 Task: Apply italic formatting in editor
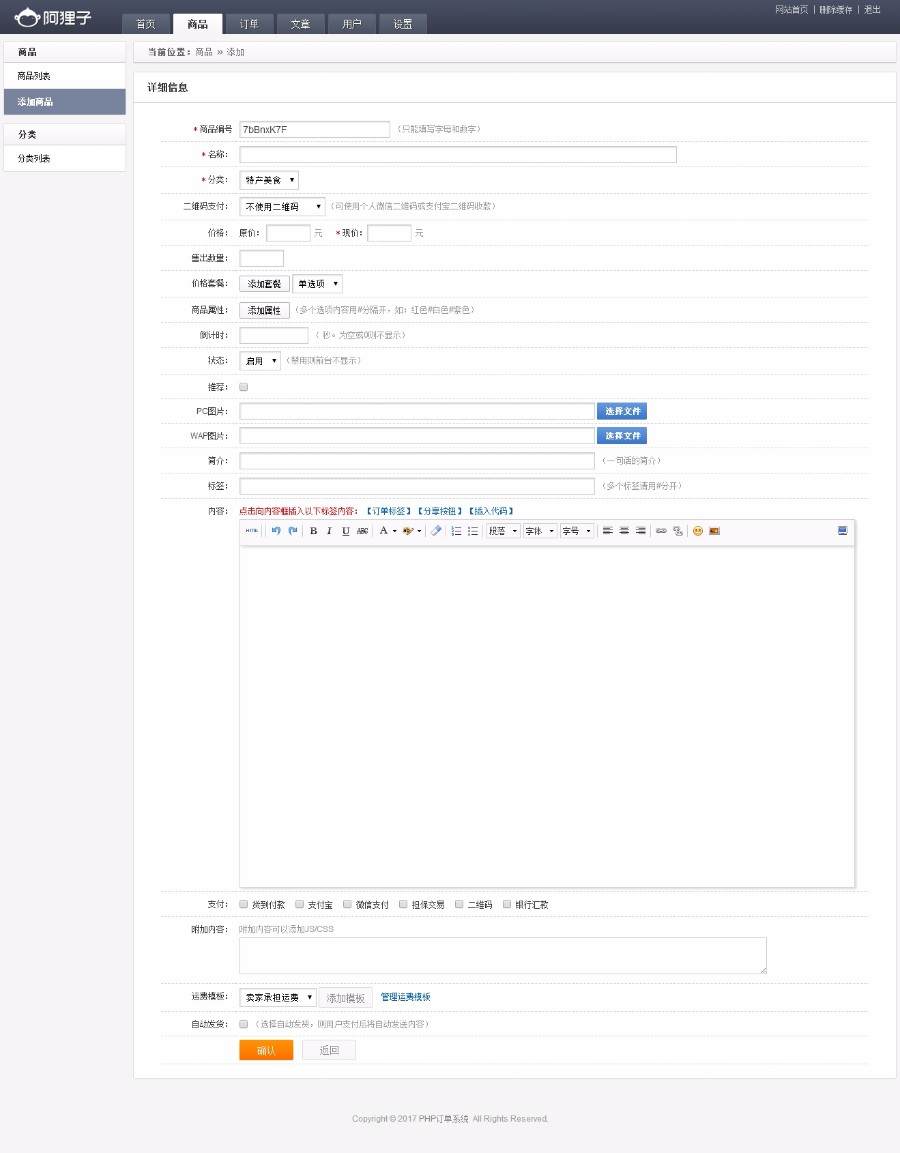pos(329,531)
